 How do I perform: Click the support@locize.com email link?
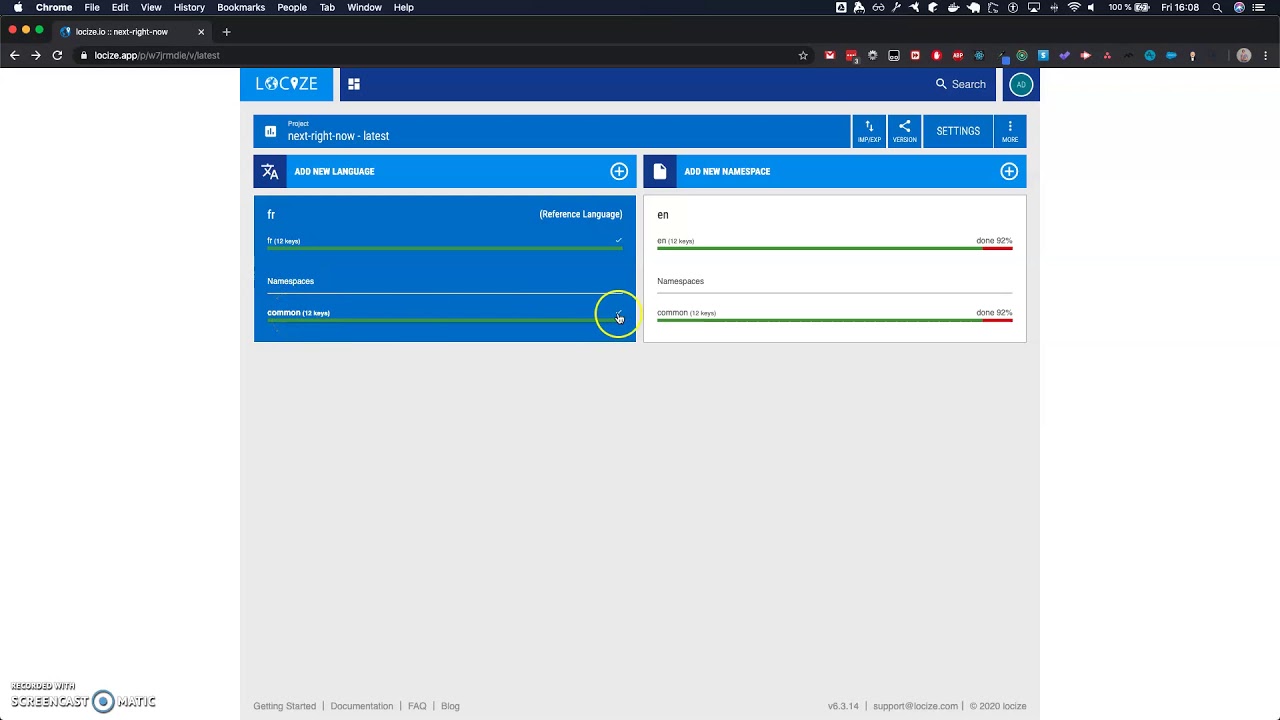915,706
